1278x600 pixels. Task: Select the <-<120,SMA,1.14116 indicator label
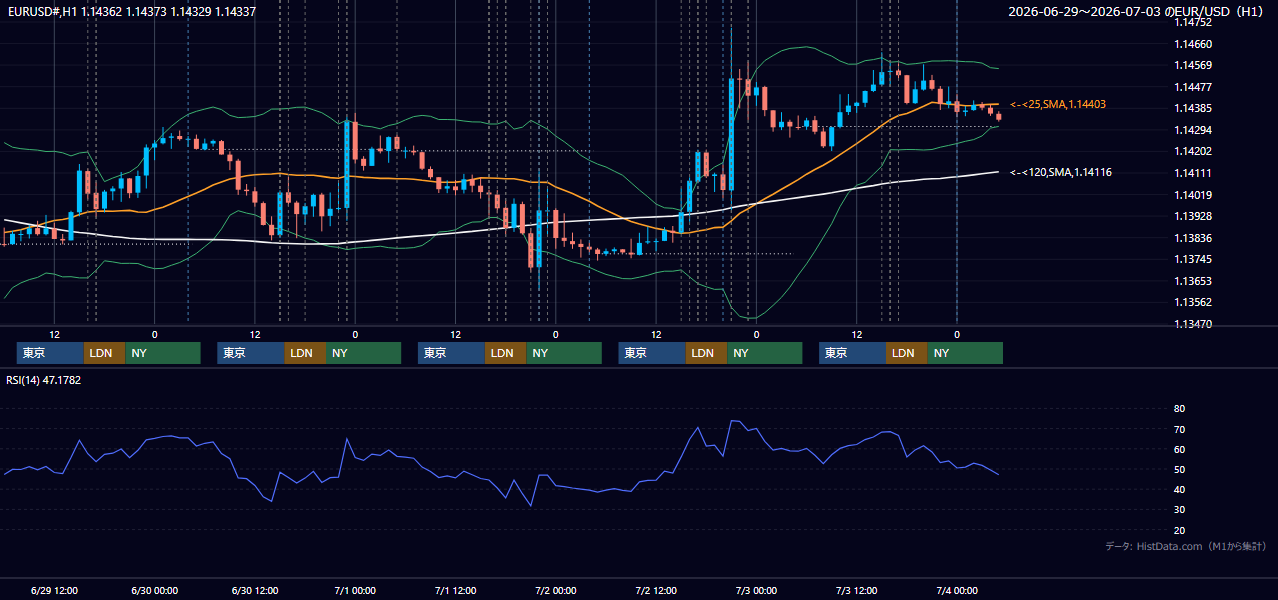click(x=1061, y=172)
